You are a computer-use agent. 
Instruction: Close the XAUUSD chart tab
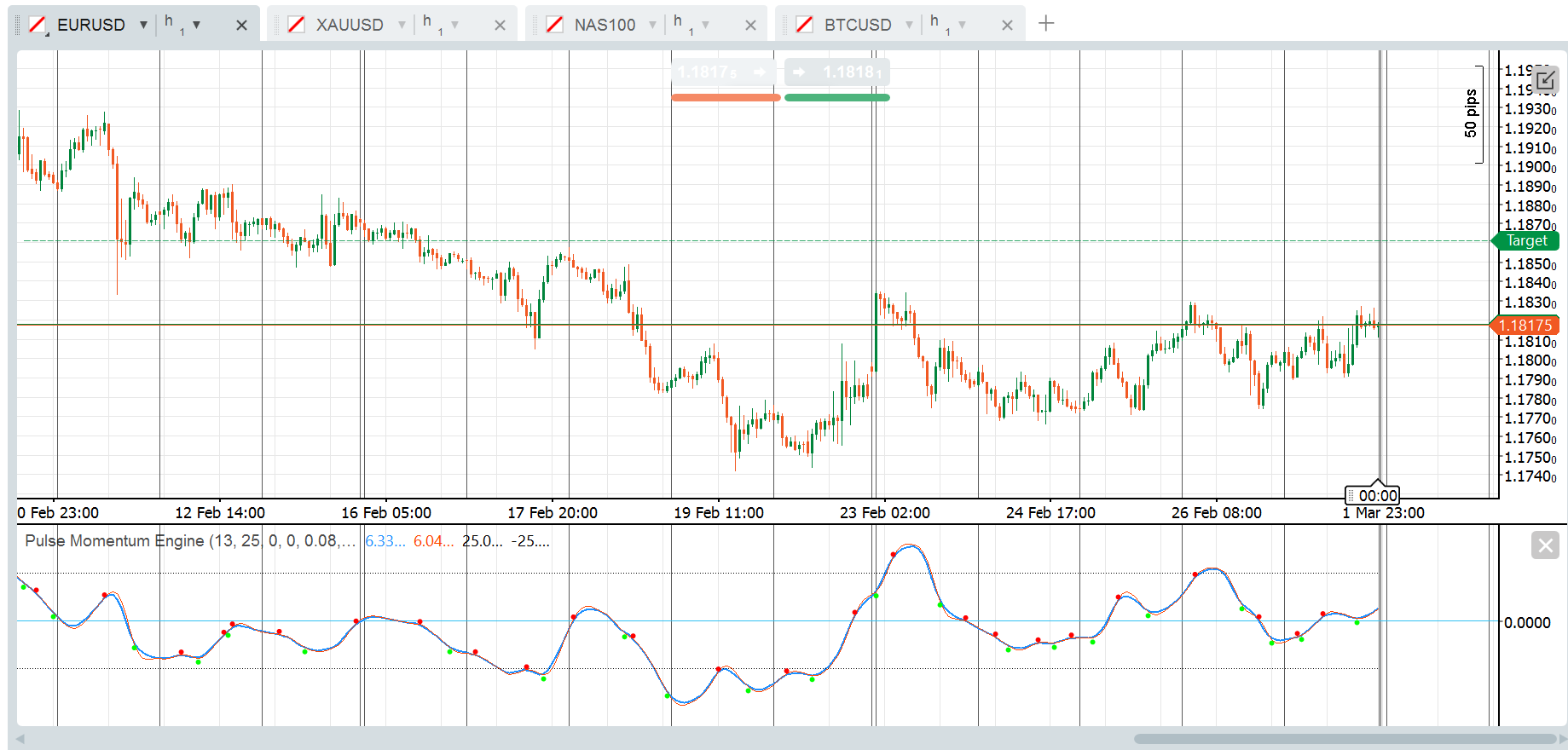point(500,26)
